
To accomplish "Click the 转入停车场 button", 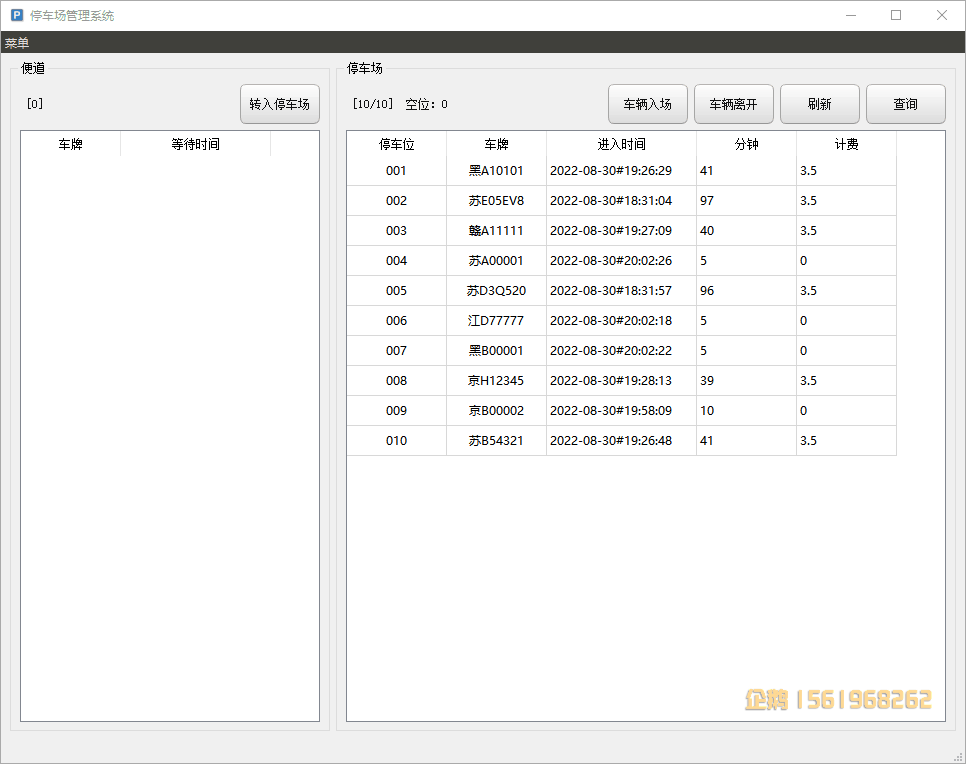I will click(x=280, y=104).
